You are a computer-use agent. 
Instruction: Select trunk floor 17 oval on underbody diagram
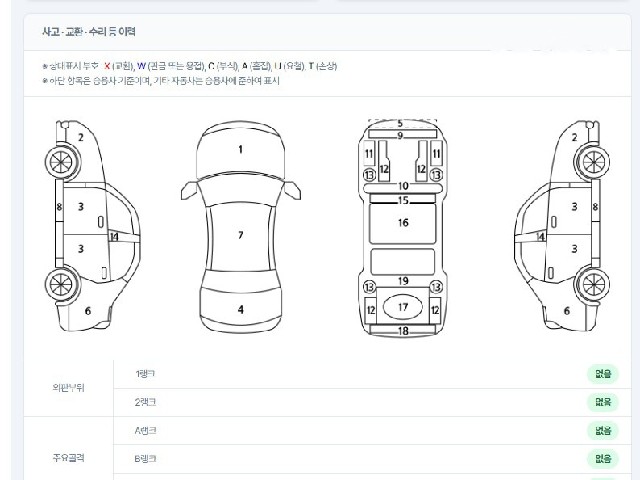[403, 307]
